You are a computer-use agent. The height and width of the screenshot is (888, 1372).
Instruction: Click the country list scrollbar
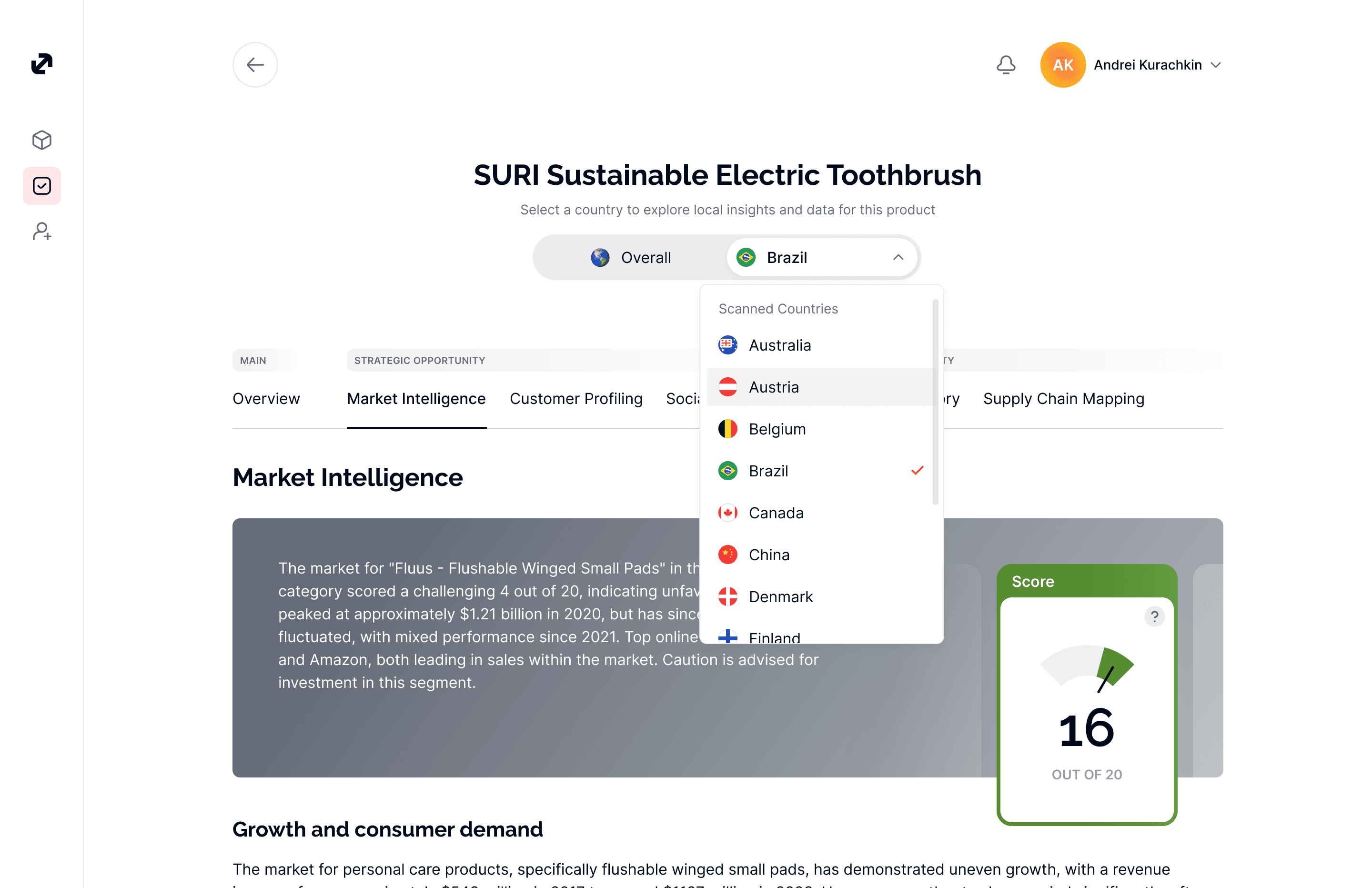pos(935,404)
